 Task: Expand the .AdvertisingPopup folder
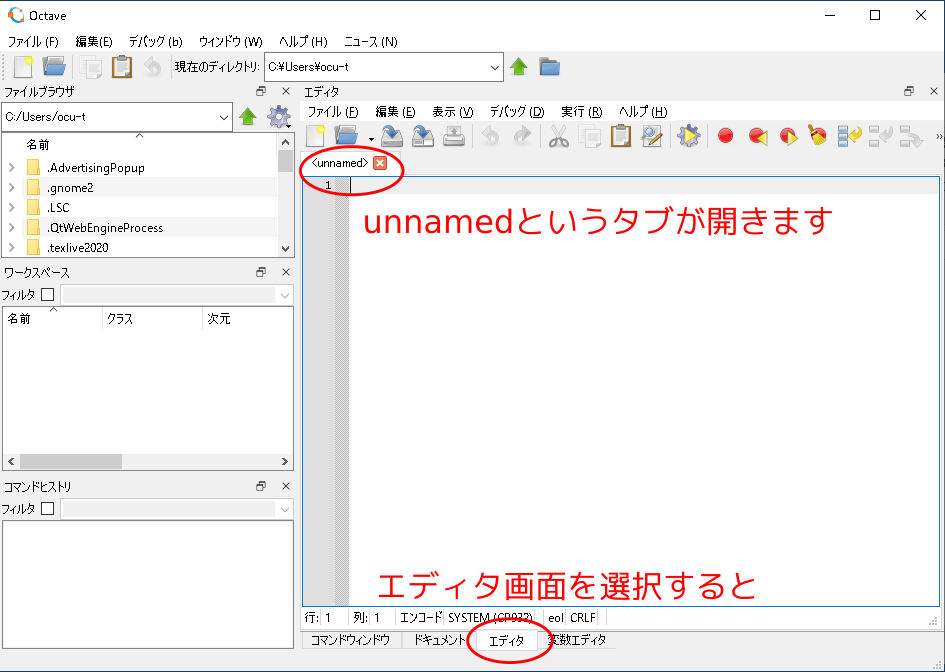(11, 168)
